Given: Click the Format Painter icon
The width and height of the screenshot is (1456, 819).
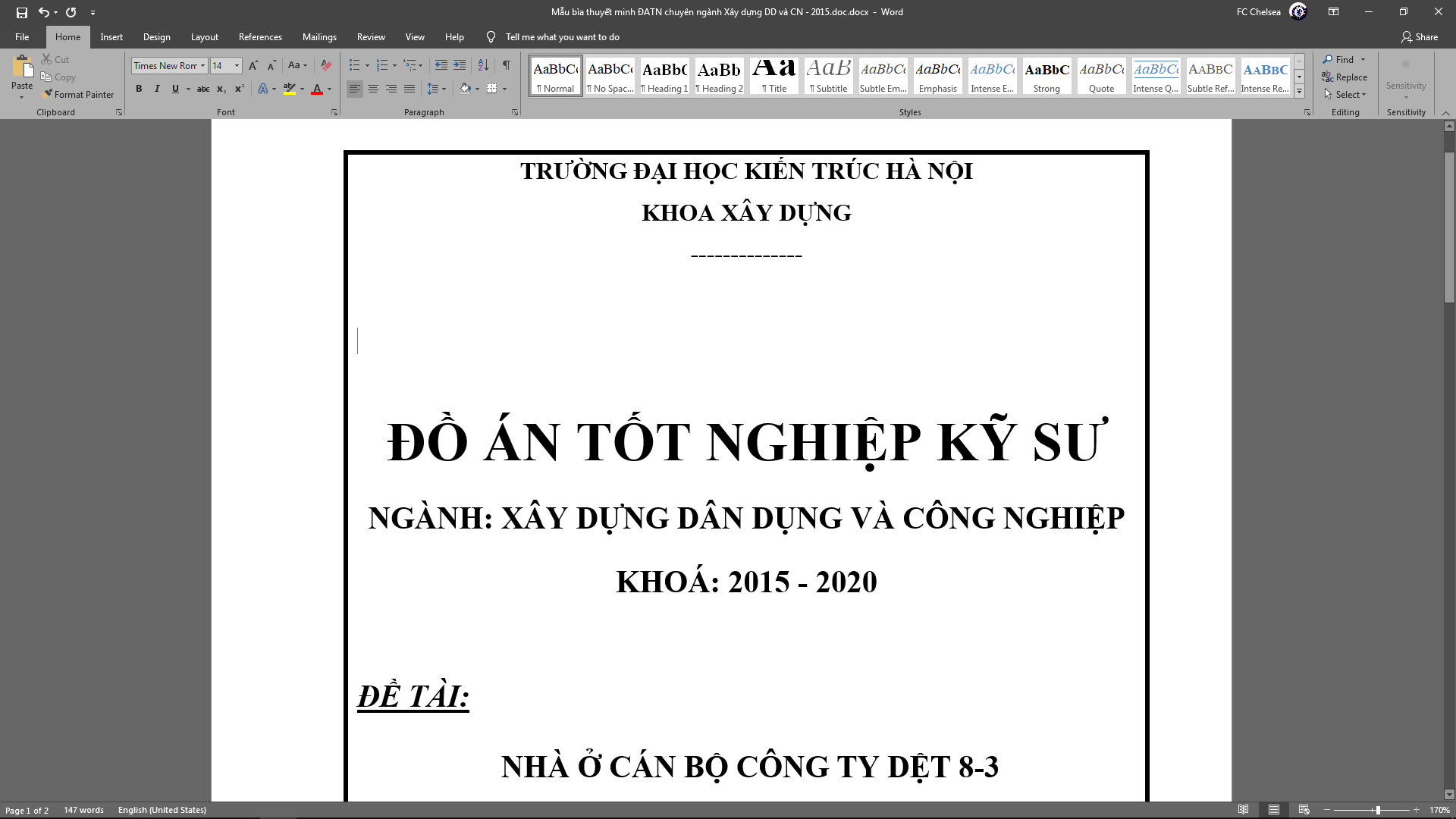Looking at the screenshot, I should 48,95.
